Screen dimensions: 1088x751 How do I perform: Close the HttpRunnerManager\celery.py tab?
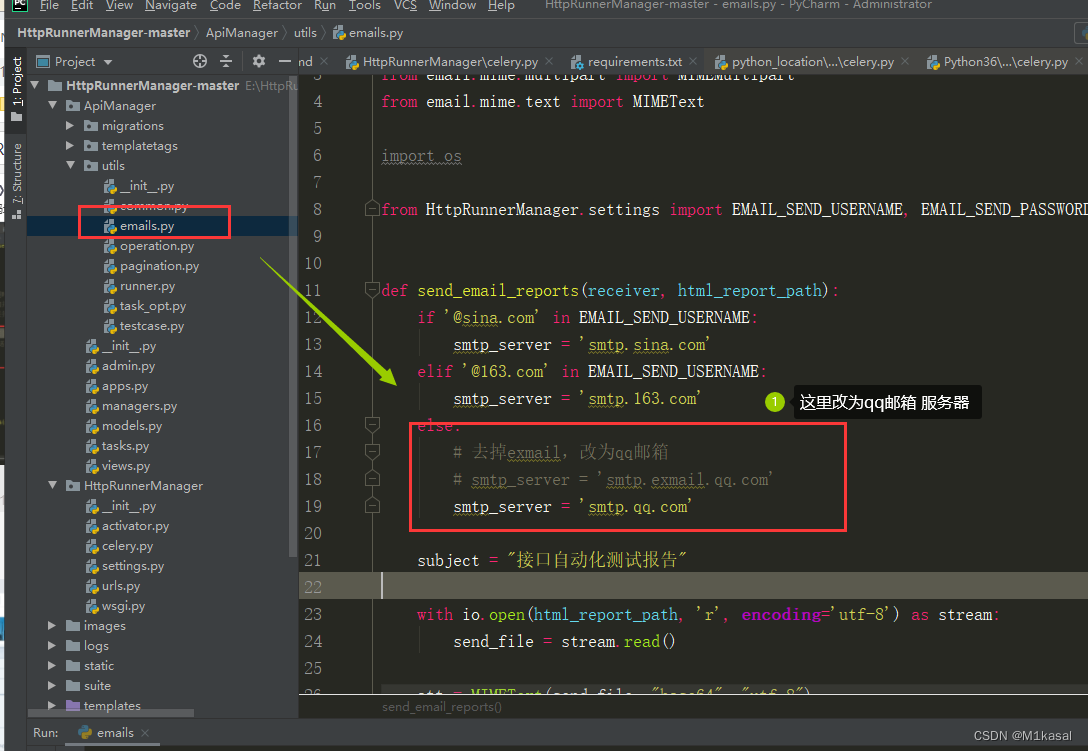[550, 62]
